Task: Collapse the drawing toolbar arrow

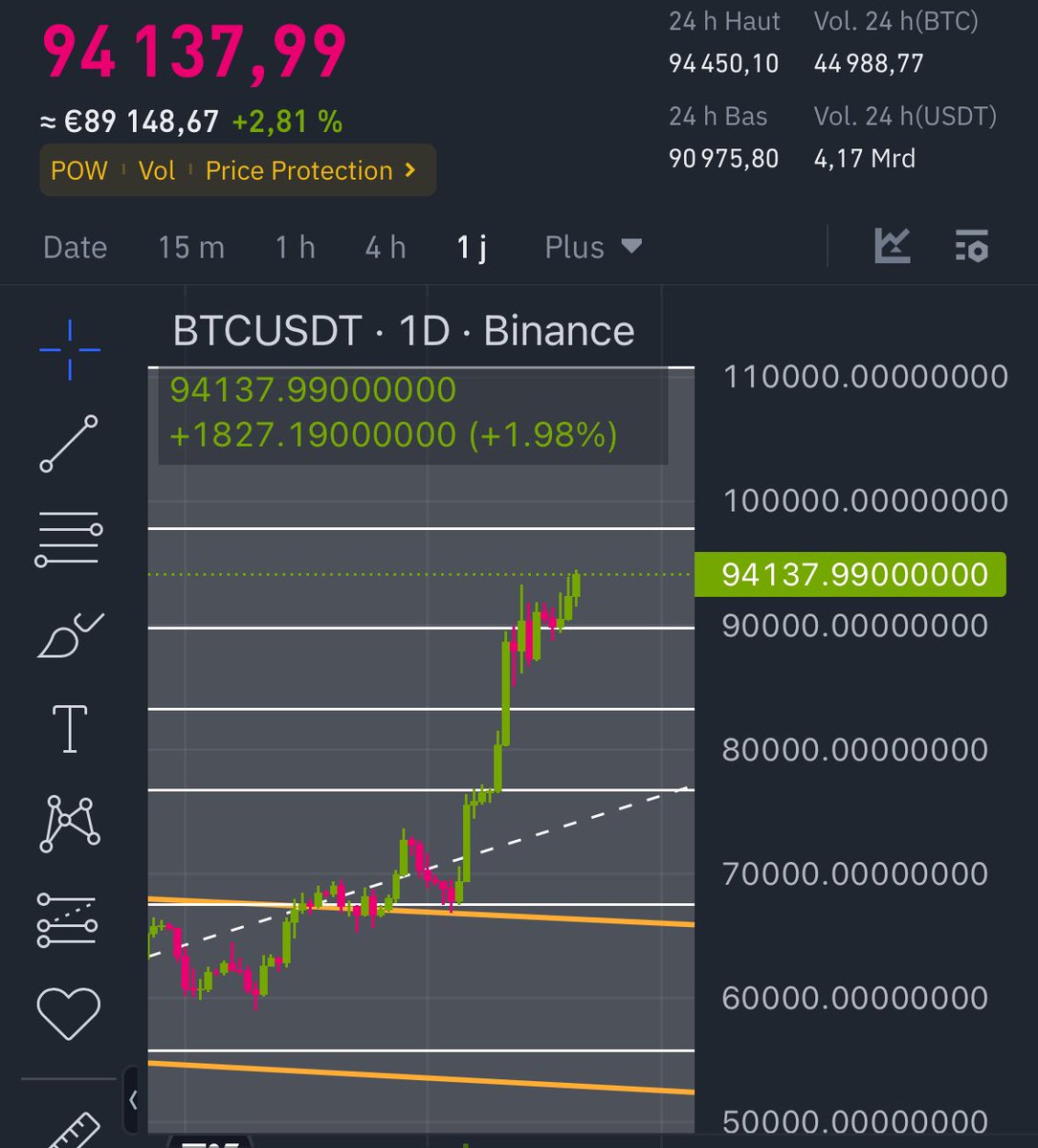Action: click(133, 1100)
